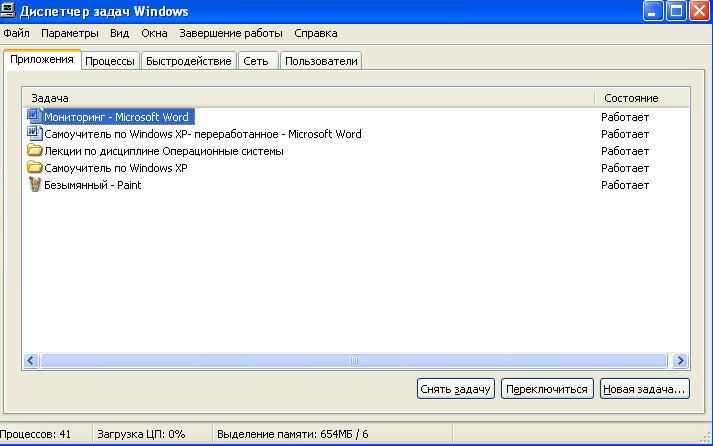713x446 pixels.
Task: Switch to the Быстродействие tab
Action: click(x=189, y=61)
